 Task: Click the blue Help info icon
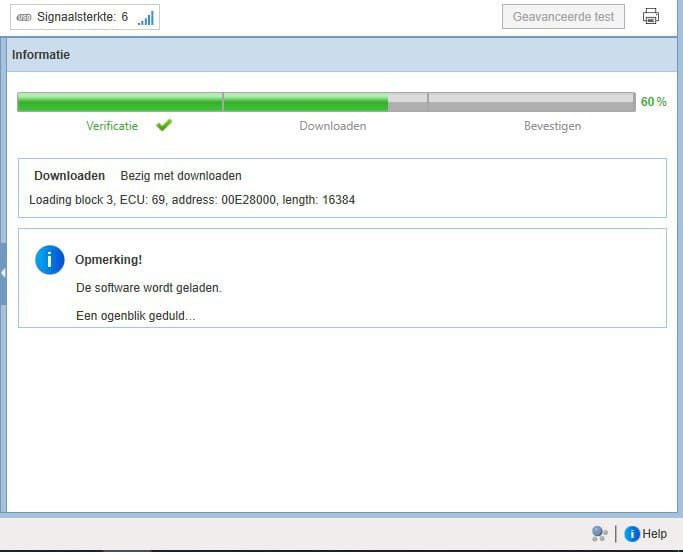click(x=632, y=534)
